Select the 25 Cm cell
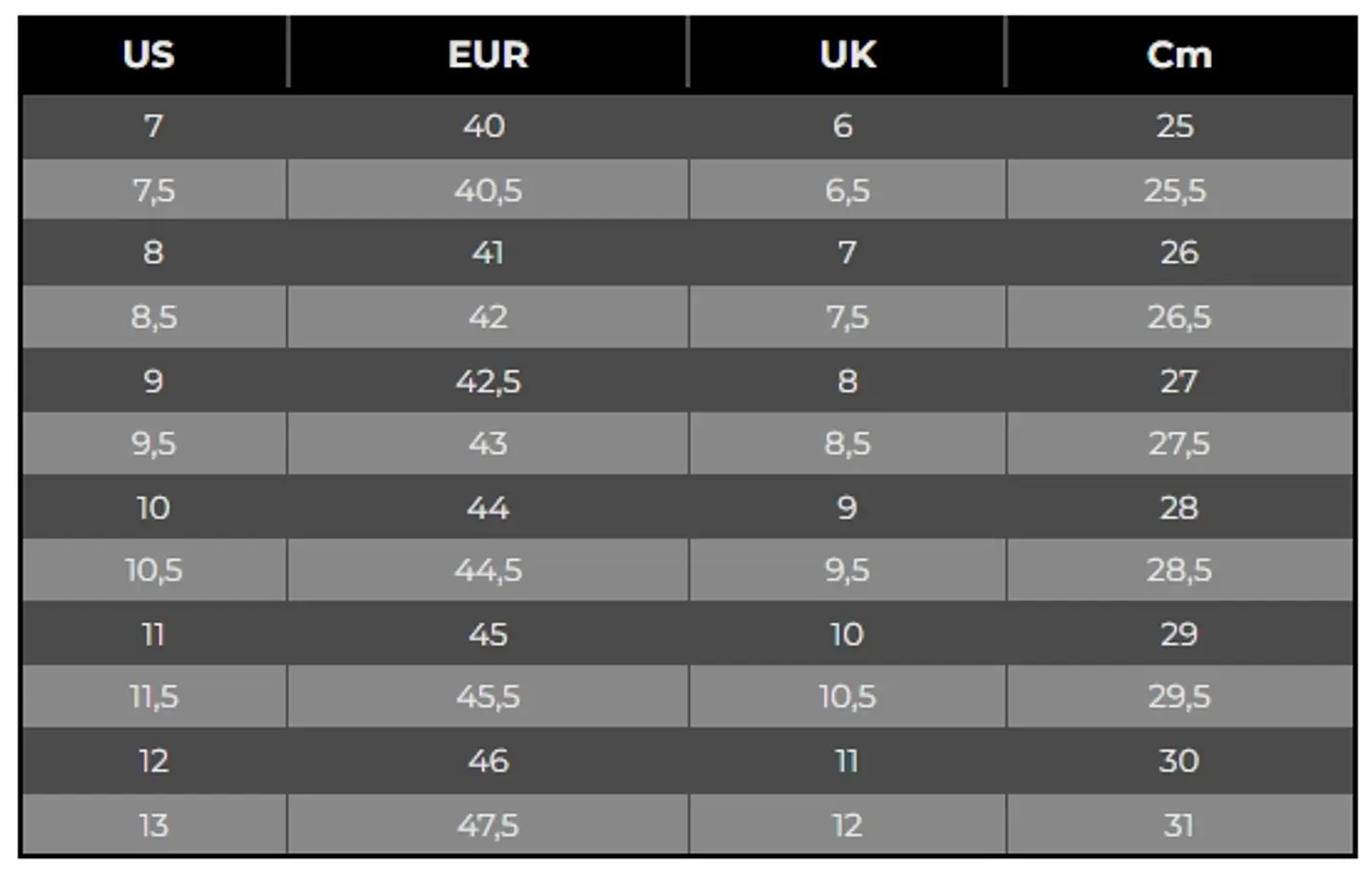The width and height of the screenshot is (1372, 878). tap(1175, 126)
